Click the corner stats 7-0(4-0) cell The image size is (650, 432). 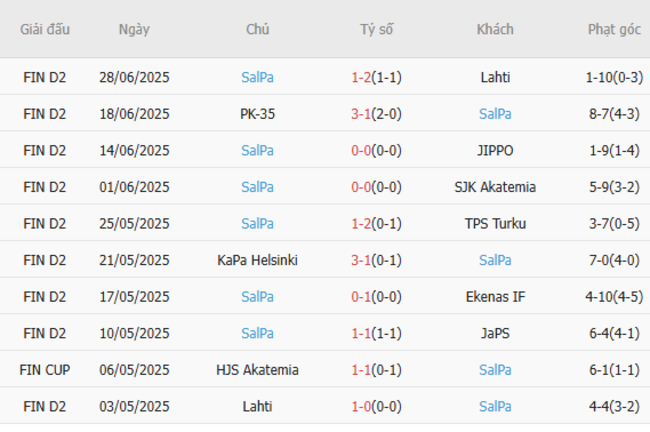[x=614, y=260]
